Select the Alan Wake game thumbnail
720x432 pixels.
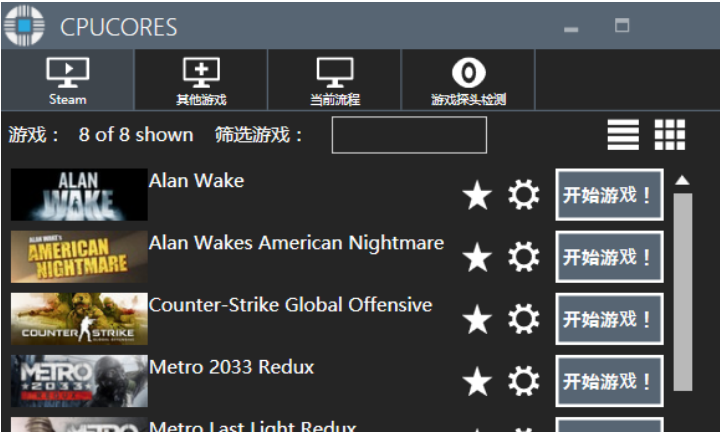79,195
